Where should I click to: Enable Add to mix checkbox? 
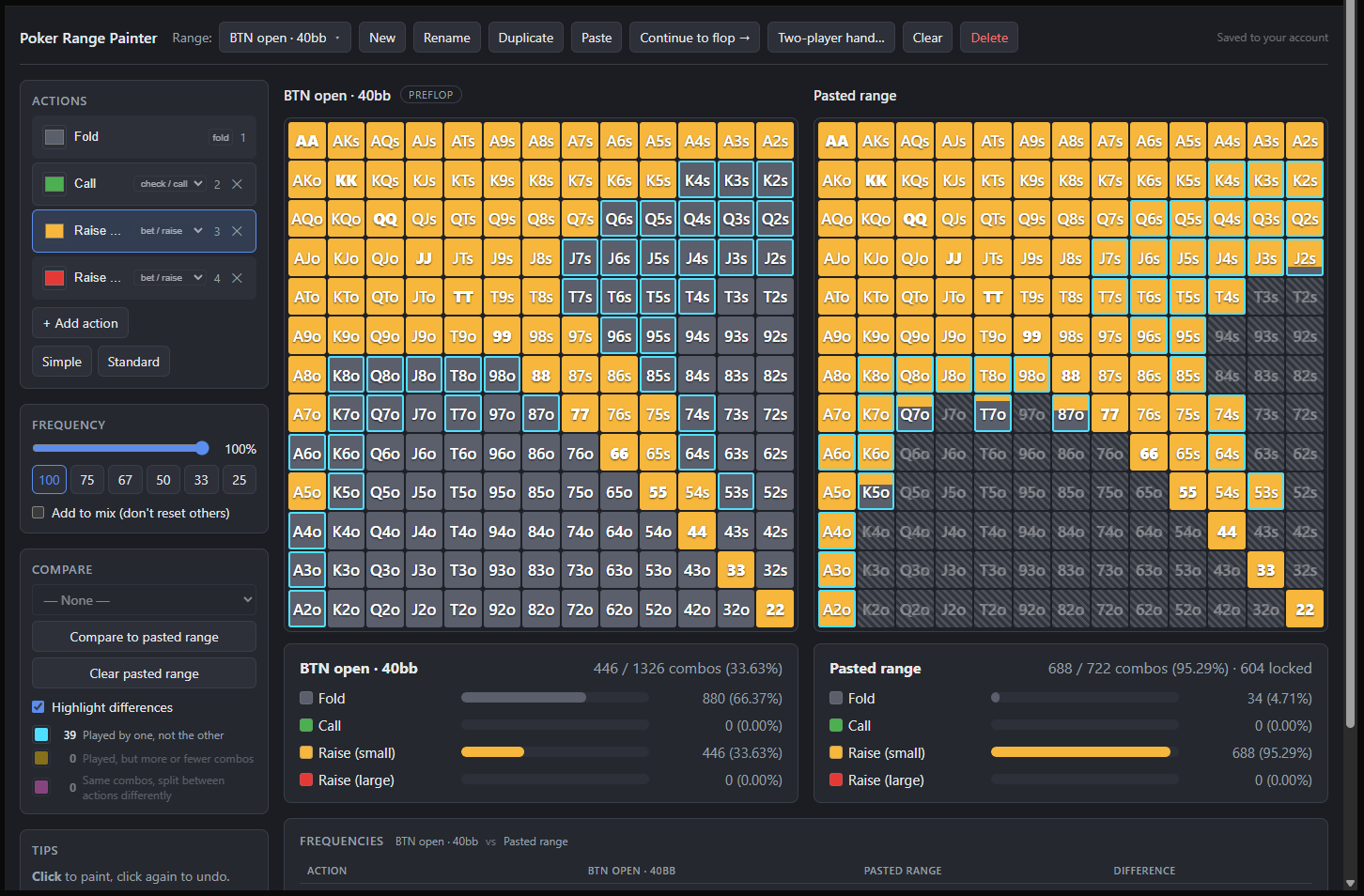pyautogui.click(x=39, y=513)
